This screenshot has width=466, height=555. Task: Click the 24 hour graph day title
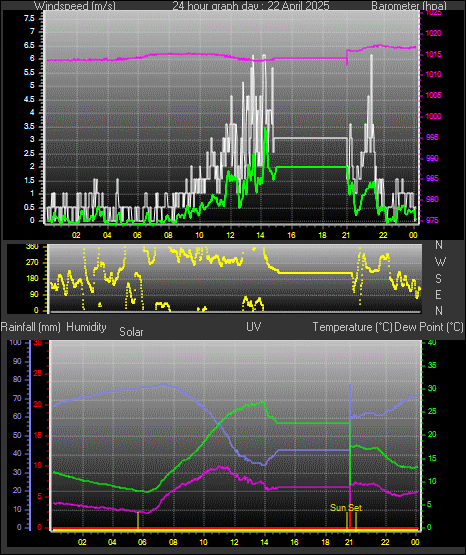click(251, 6)
